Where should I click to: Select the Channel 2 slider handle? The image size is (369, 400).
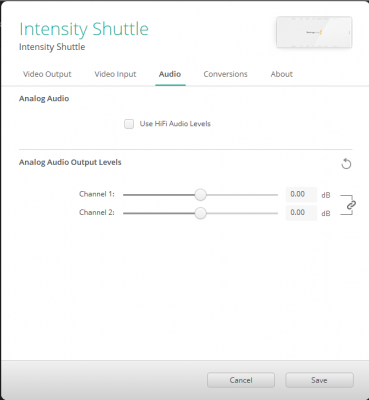[x=200, y=213]
